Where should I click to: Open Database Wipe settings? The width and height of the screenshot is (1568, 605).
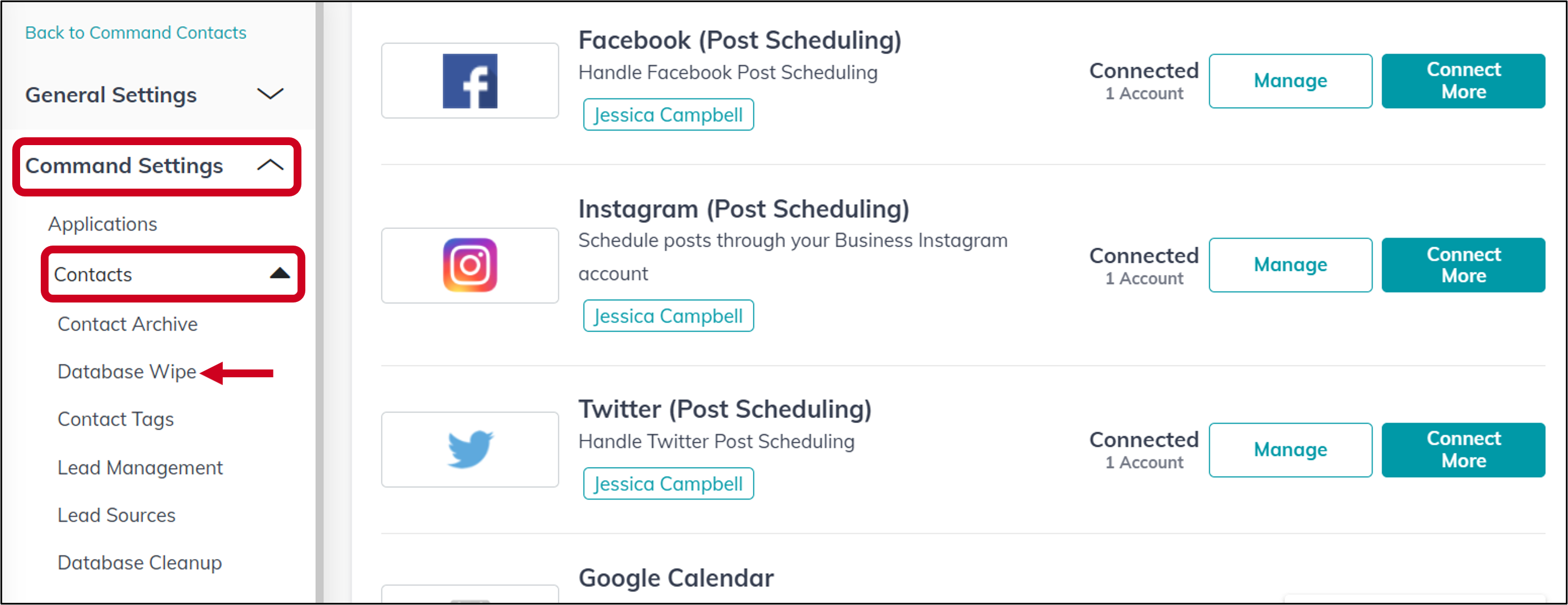pyautogui.click(x=127, y=371)
